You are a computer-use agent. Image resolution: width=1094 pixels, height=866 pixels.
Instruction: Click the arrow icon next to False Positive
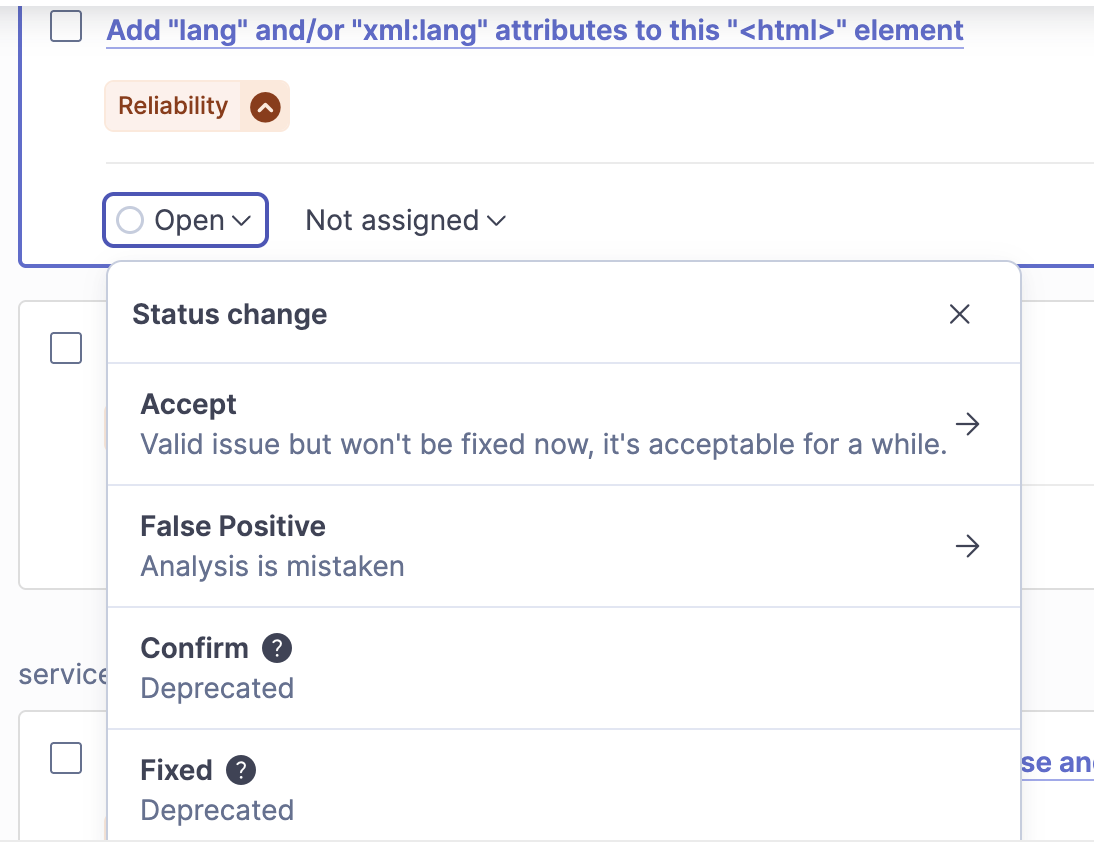967,546
